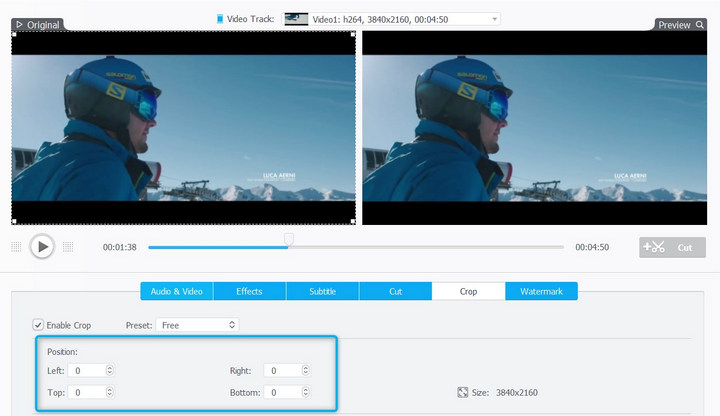
Task: Uncheck the Enable Crop checkbox
Action: [x=38, y=325]
